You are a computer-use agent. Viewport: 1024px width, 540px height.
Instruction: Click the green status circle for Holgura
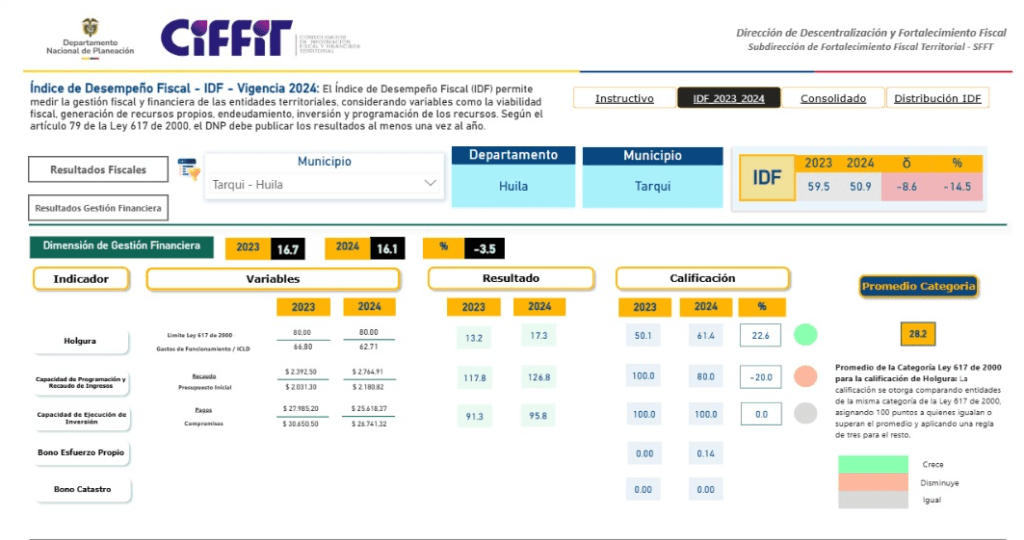click(x=806, y=335)
